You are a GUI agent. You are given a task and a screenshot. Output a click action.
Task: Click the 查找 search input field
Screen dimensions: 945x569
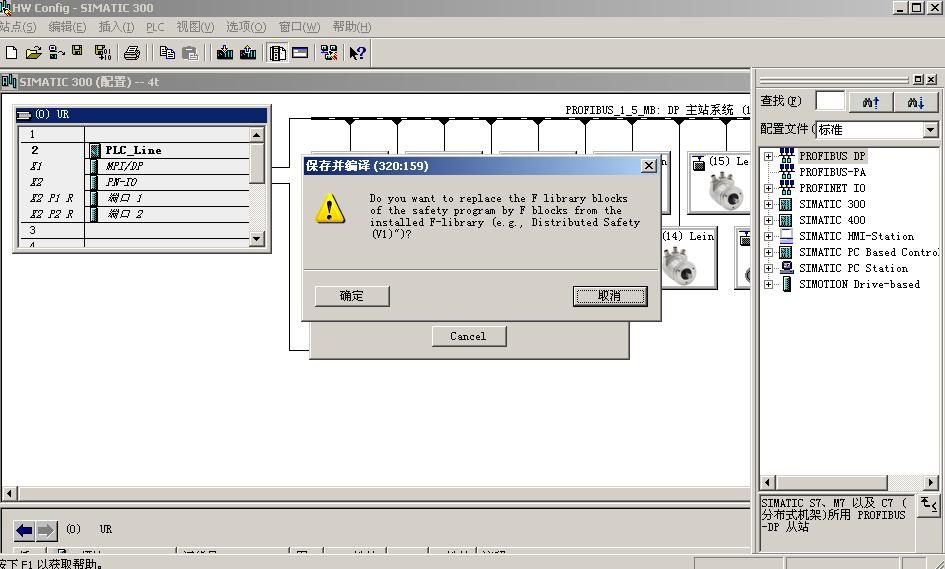click(830, 101)
